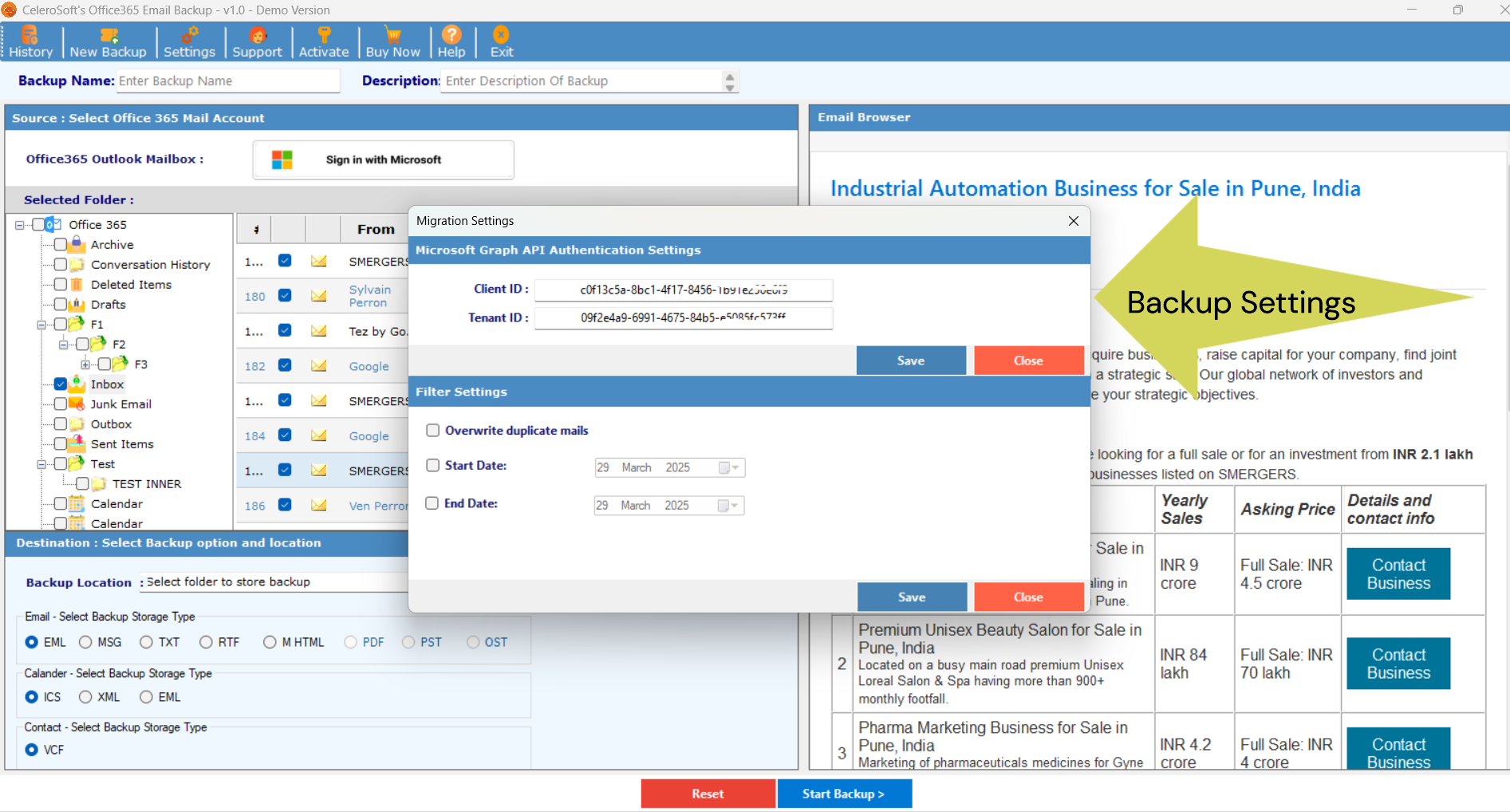Exit the application via the toolbar icon
Screen dimensions: 1510x812
pyautogui.click(x=500, y=41)
